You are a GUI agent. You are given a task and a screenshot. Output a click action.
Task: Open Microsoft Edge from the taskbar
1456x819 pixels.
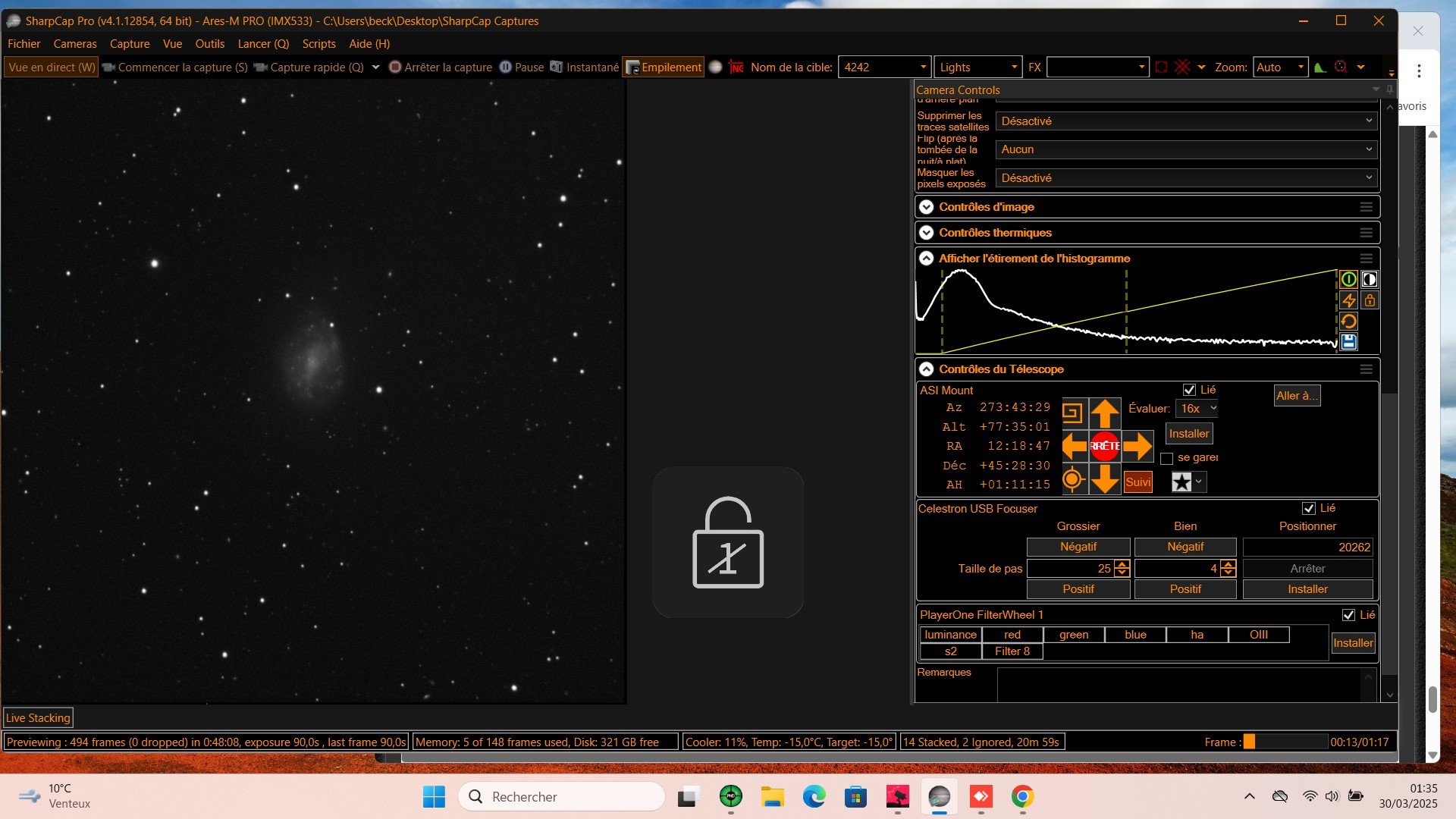pos(814,796)
